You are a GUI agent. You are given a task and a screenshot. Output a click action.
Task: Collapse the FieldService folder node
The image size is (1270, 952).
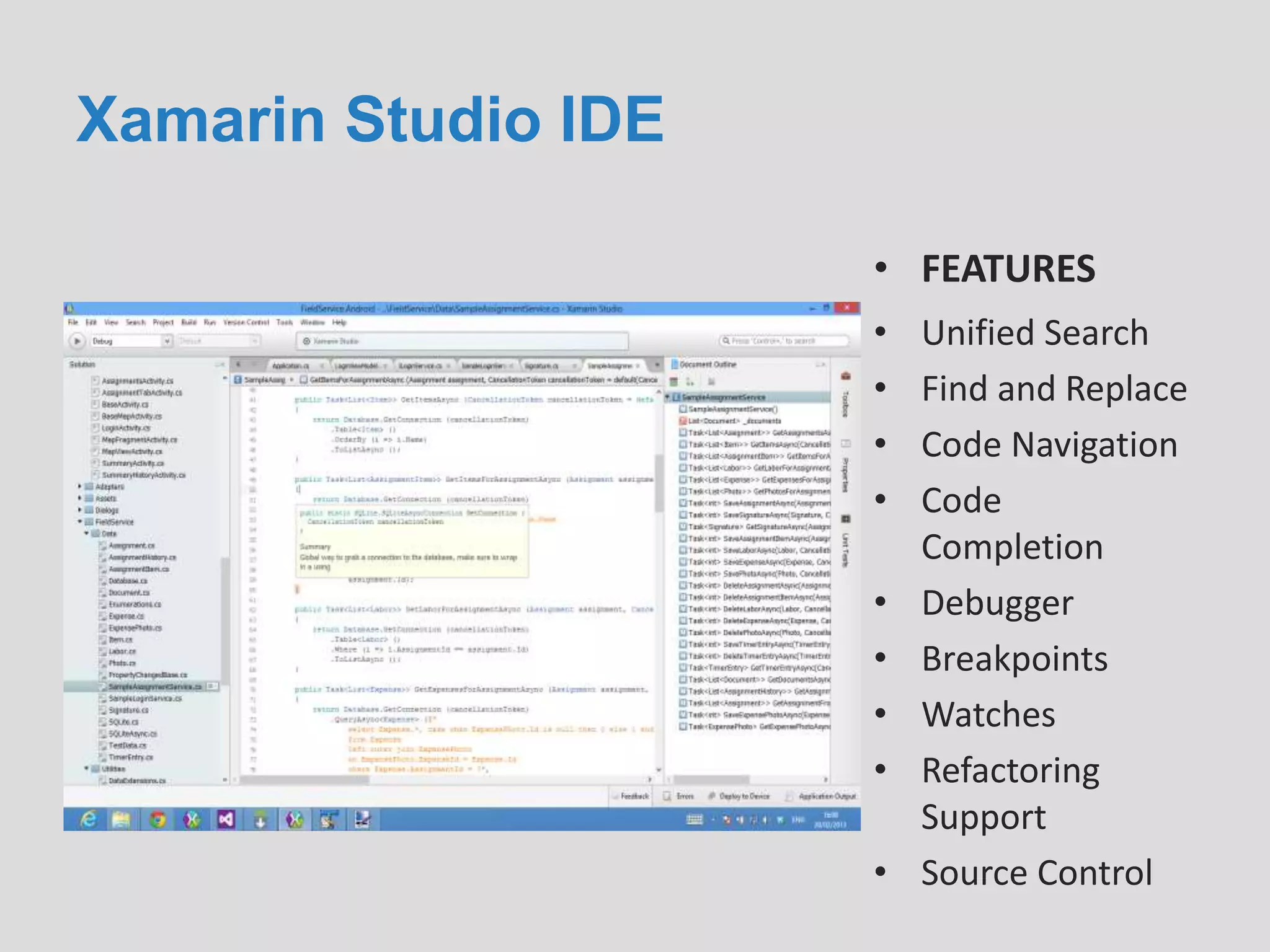[x=80, y=522]
